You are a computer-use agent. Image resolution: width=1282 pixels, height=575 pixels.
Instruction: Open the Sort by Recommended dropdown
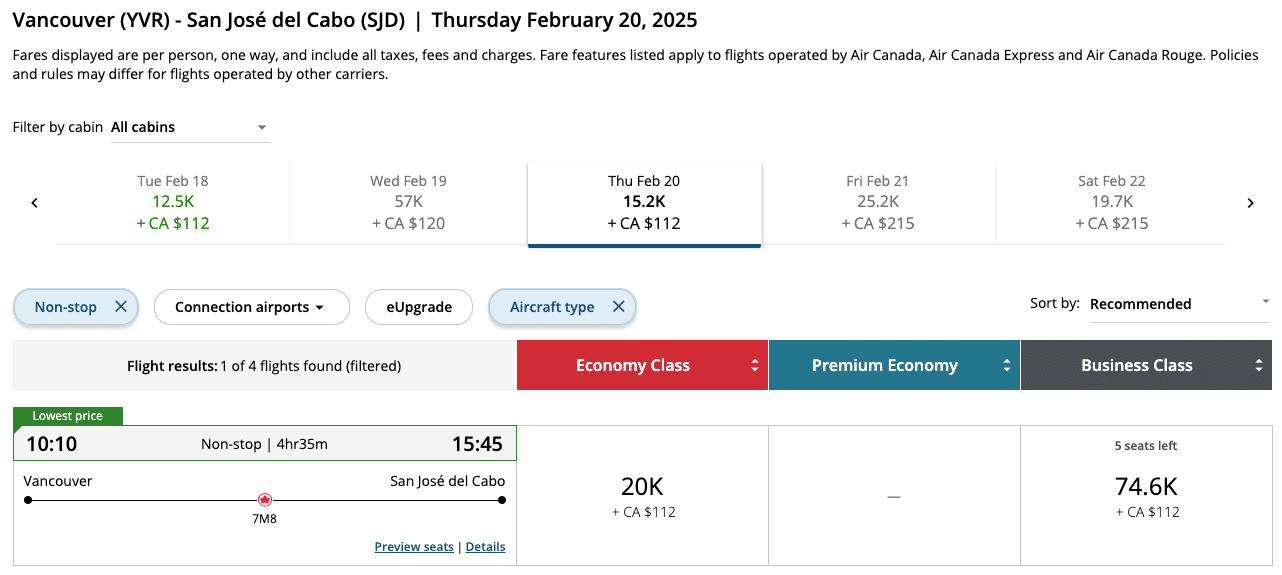pyautogui.click(x=1179, y=303)
